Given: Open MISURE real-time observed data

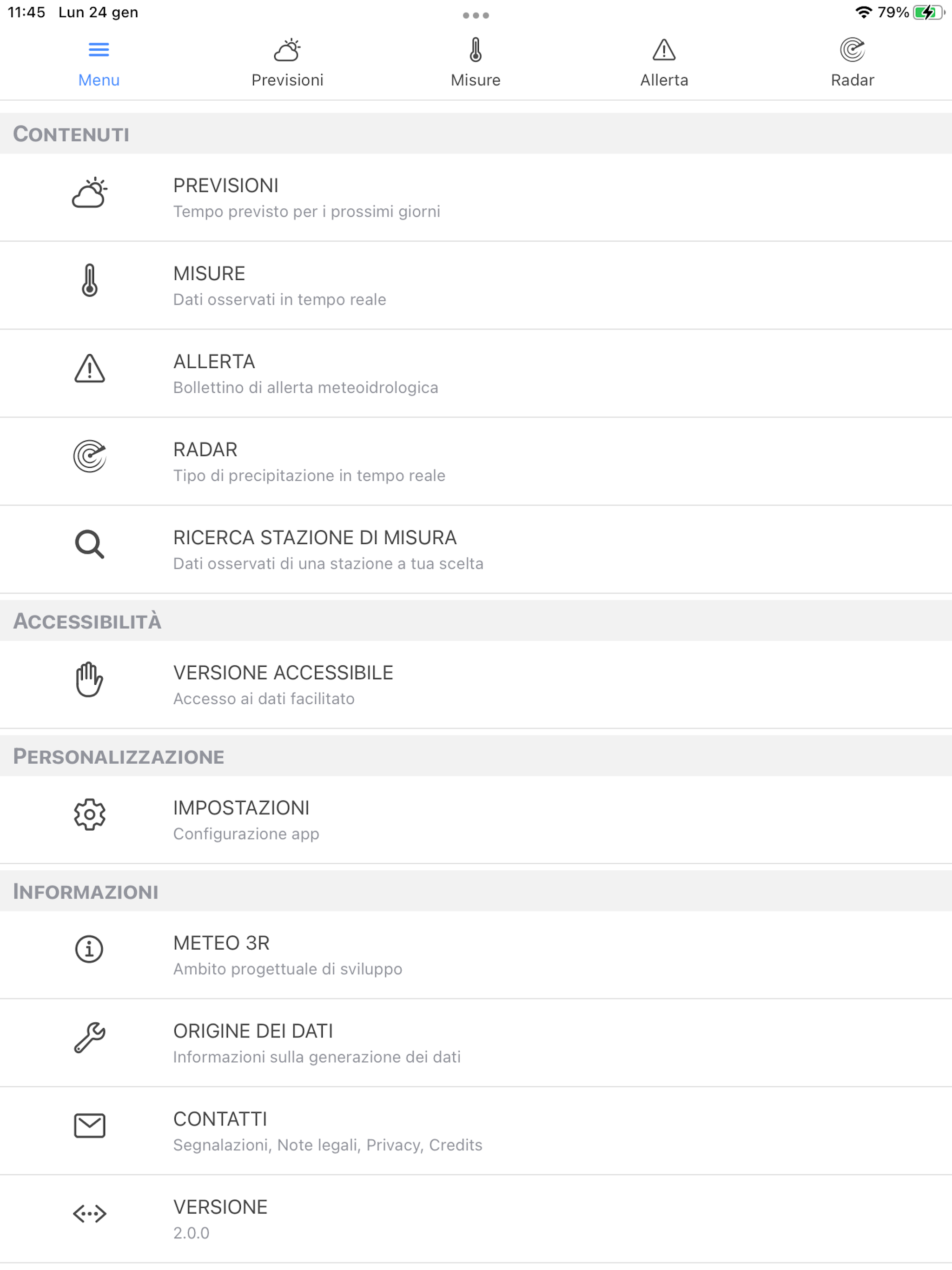Looking at the screenshot, I should [x=476, y=285].
